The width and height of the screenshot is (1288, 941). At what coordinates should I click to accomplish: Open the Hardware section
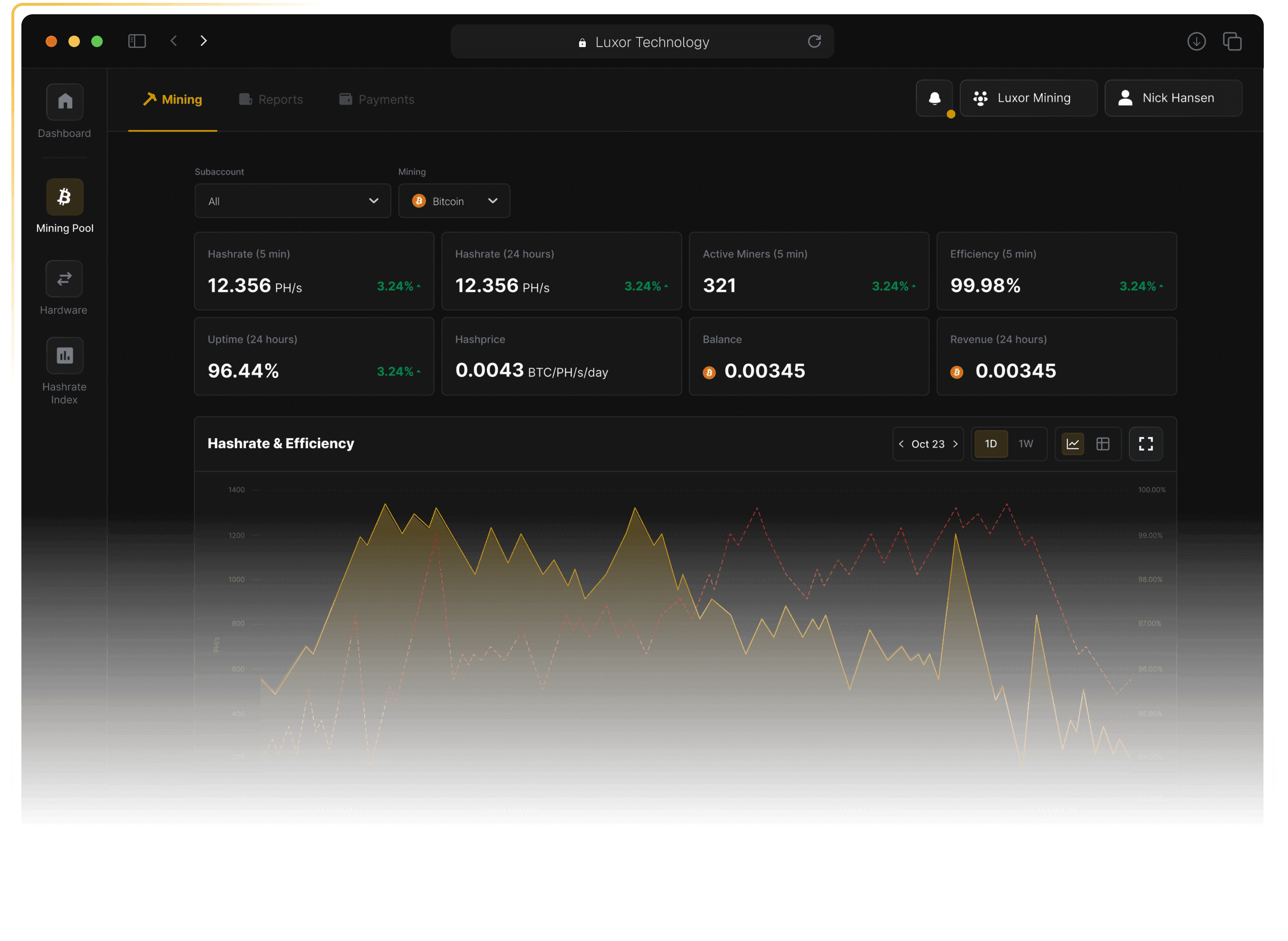coord(64,278)
